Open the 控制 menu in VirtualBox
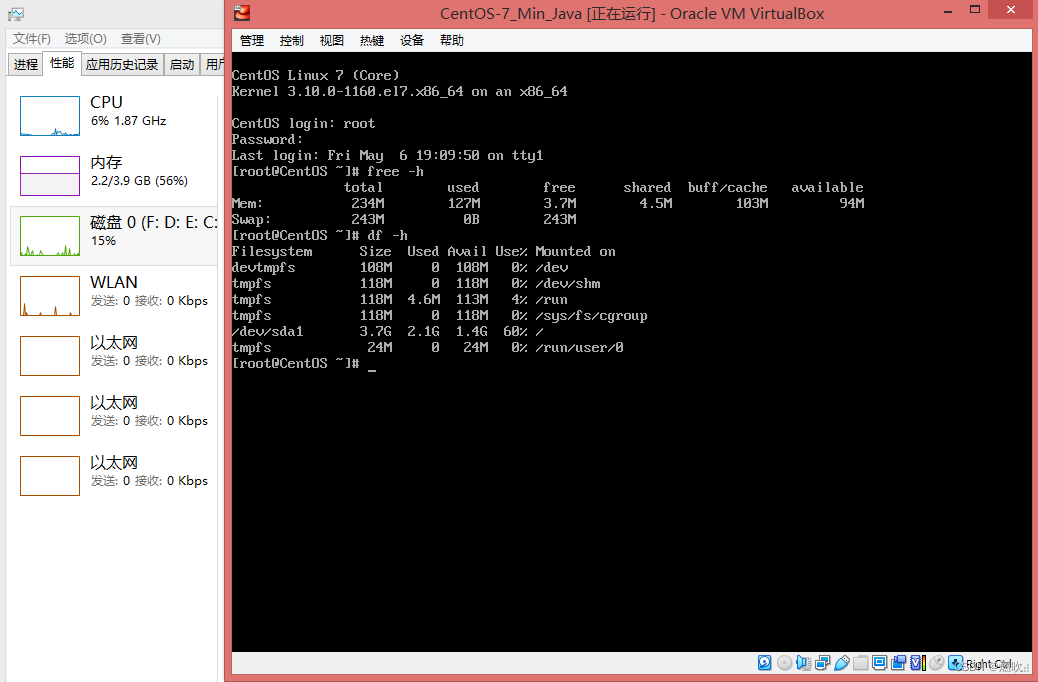 click(x=291, y=40)
